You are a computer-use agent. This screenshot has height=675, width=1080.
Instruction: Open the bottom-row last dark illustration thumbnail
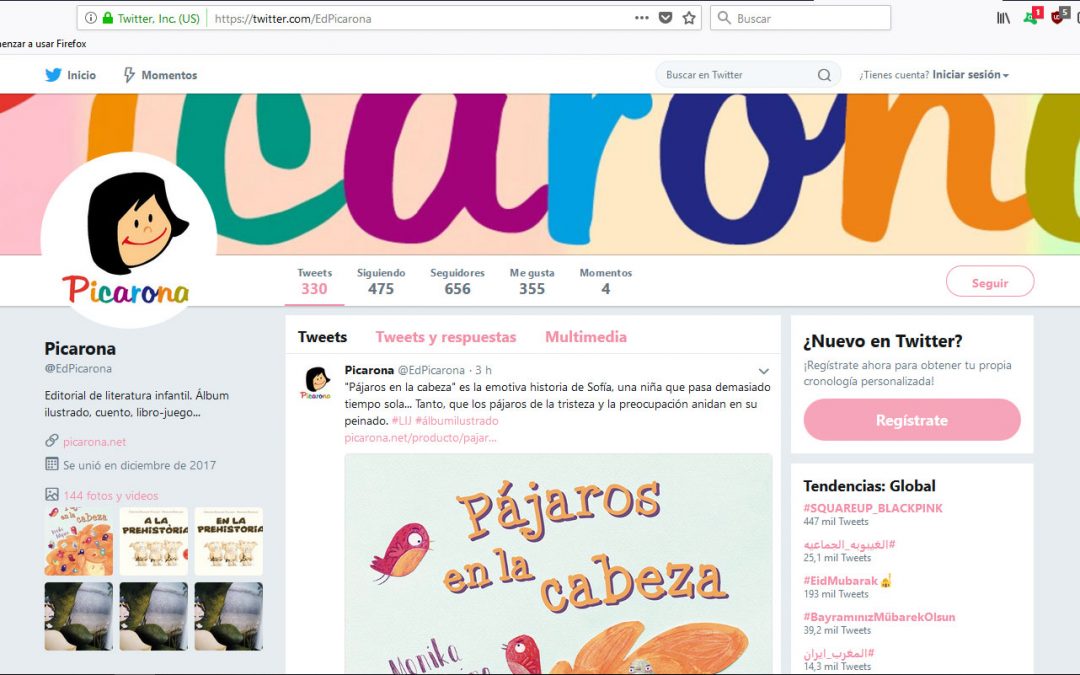point(229,616)
